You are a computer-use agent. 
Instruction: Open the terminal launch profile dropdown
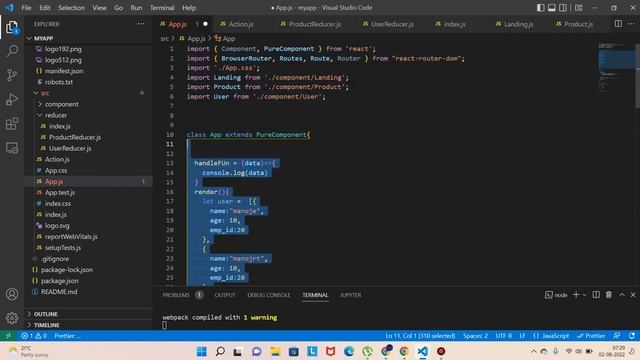pos(584,295)
